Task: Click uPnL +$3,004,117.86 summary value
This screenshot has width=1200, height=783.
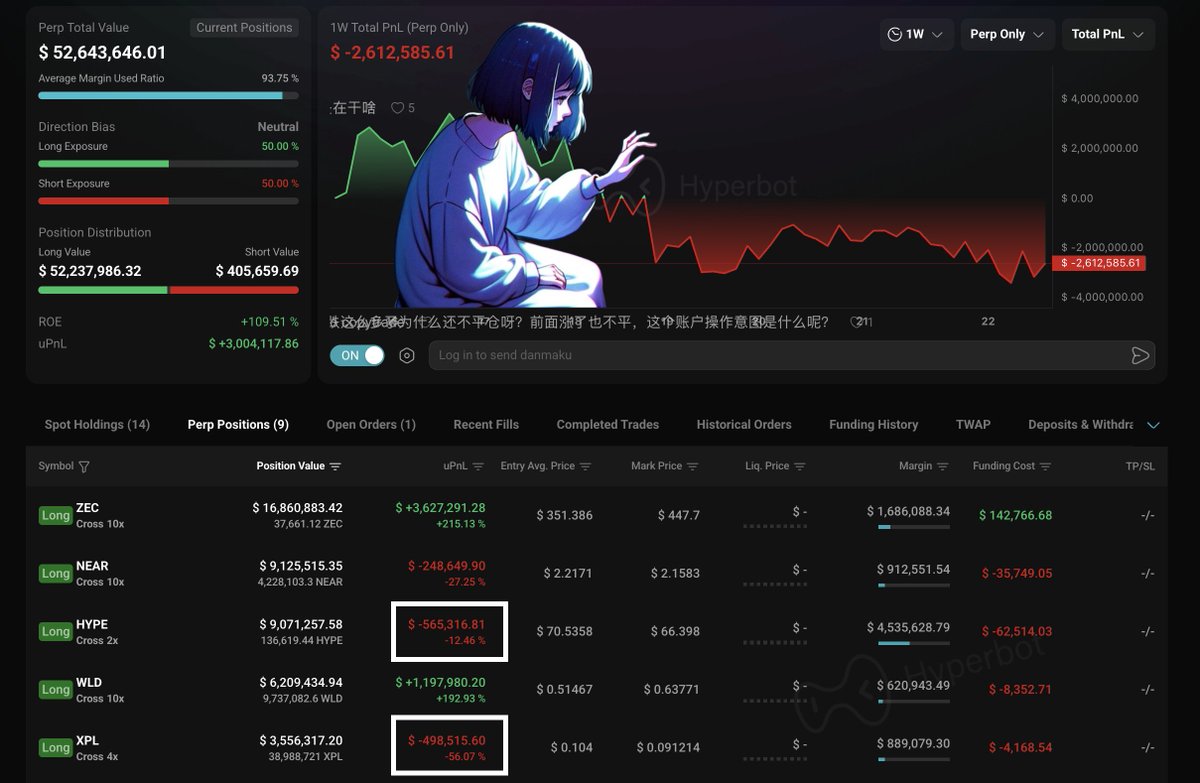Action: [254, 343]
